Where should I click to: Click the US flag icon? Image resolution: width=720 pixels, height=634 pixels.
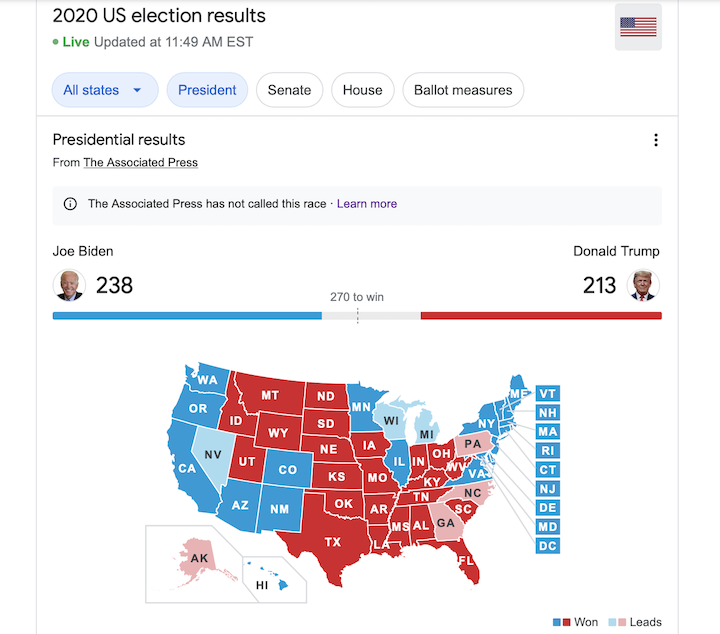[638, 27]
